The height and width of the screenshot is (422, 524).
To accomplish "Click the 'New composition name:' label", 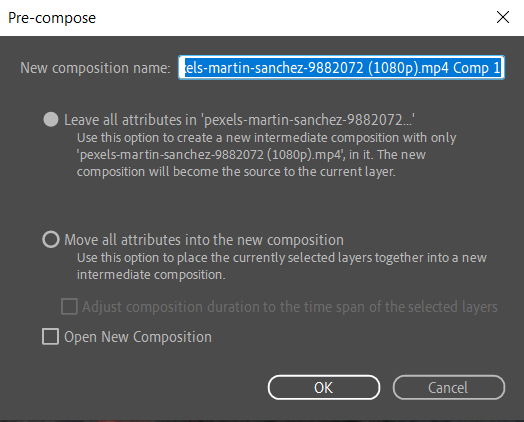I will [96, 68].
